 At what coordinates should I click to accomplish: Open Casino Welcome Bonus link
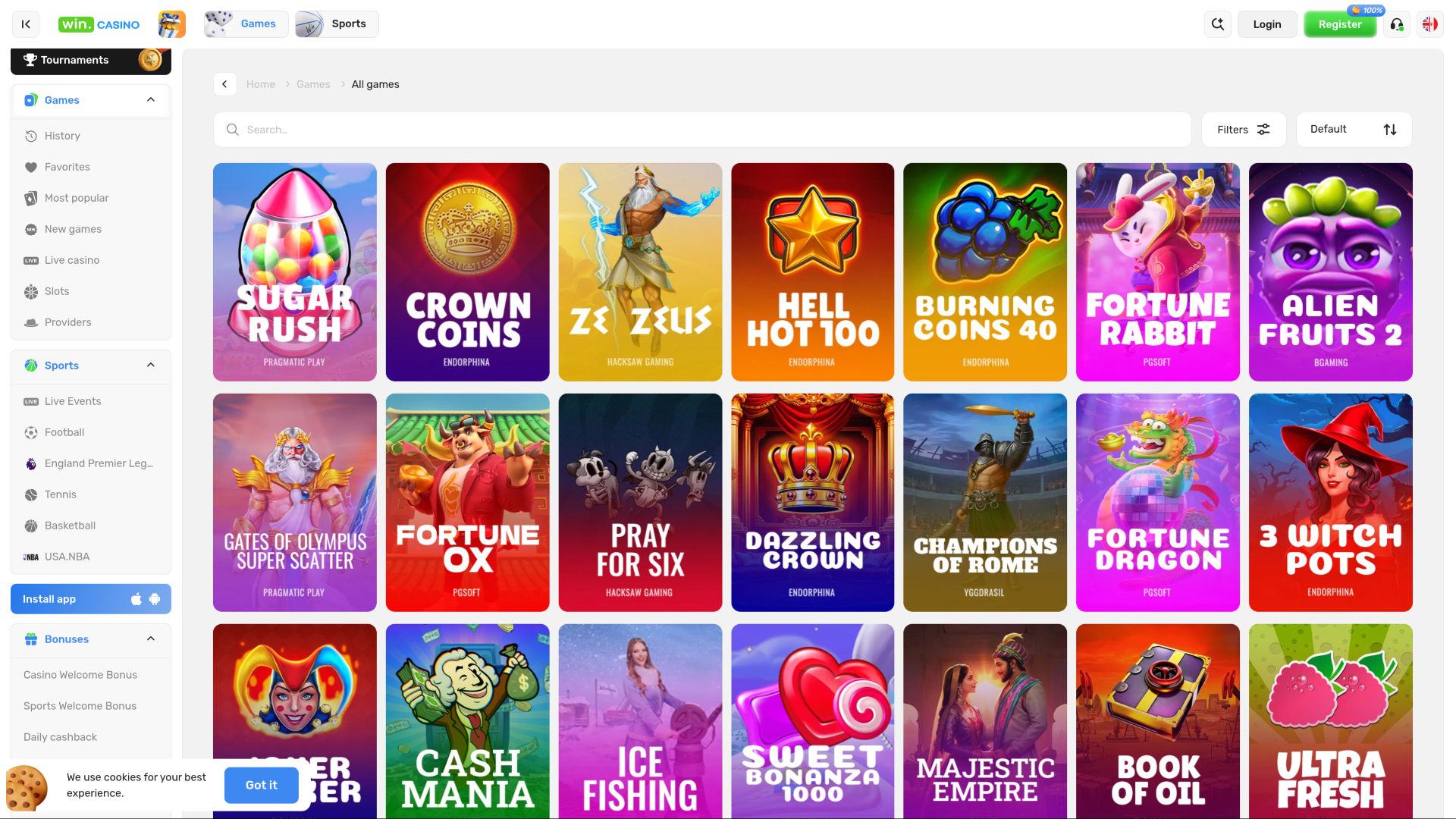coord(80,675)
